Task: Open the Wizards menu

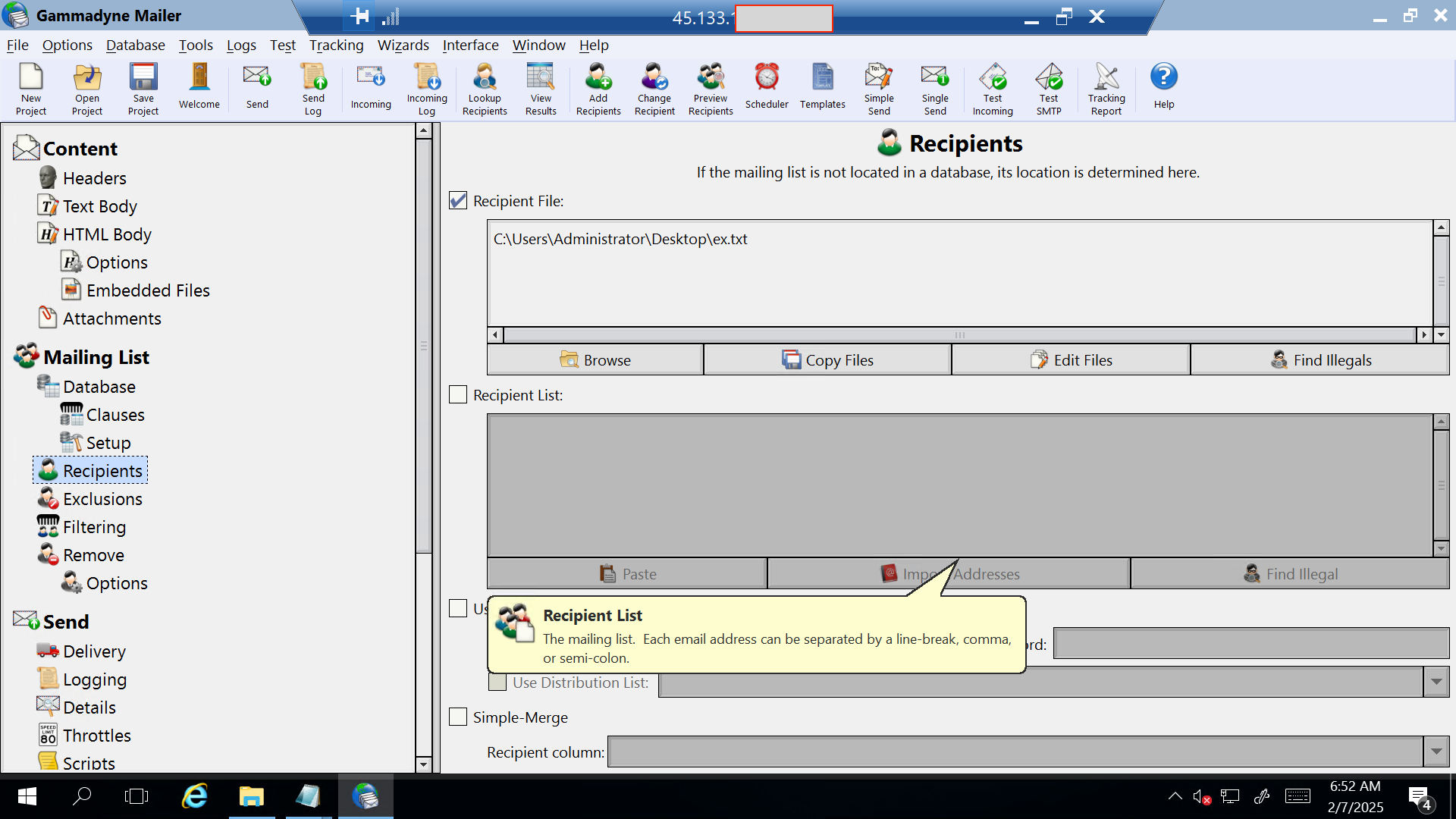Action: coord(403,45)
